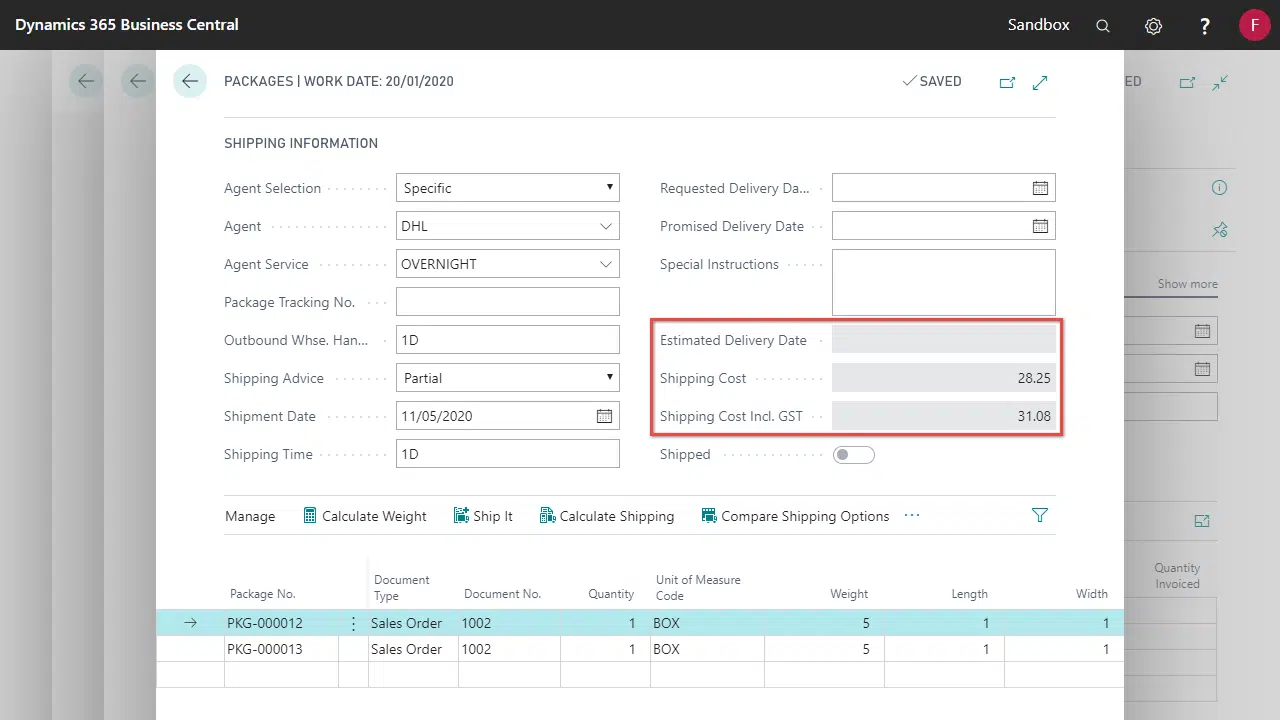Viewport: 1280px width, 720px height.
Task: Click the Ship It action
Action: 483,516
